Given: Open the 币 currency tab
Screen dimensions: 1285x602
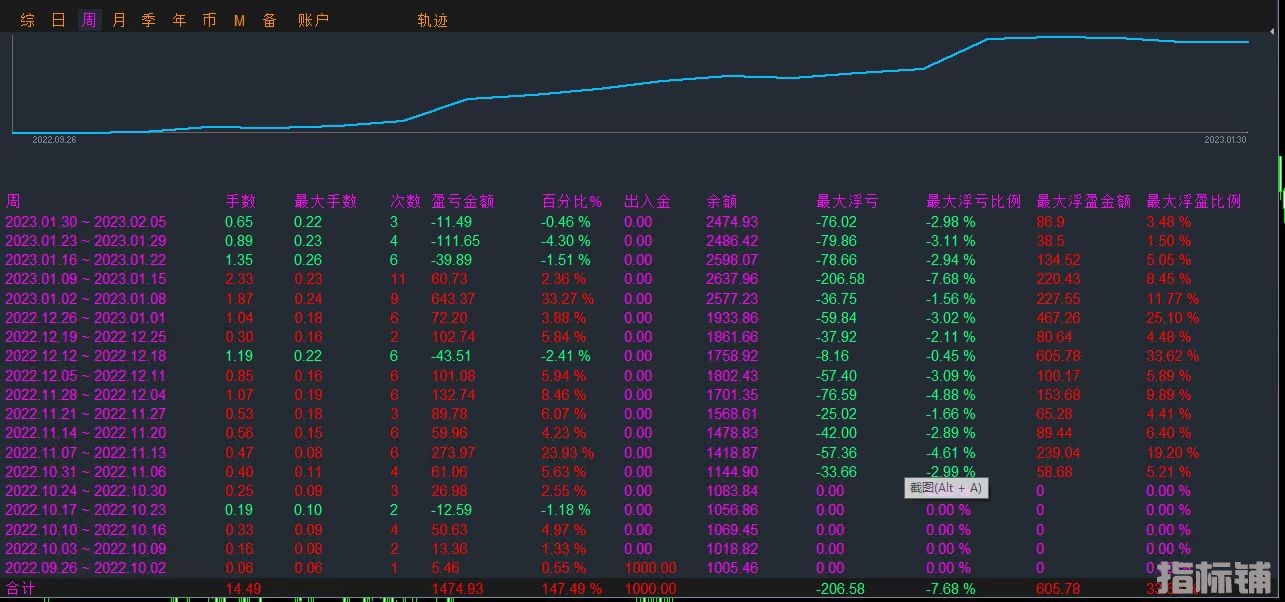Looking at the screenshot, I should pyautogui.click(x=209, y=20).
